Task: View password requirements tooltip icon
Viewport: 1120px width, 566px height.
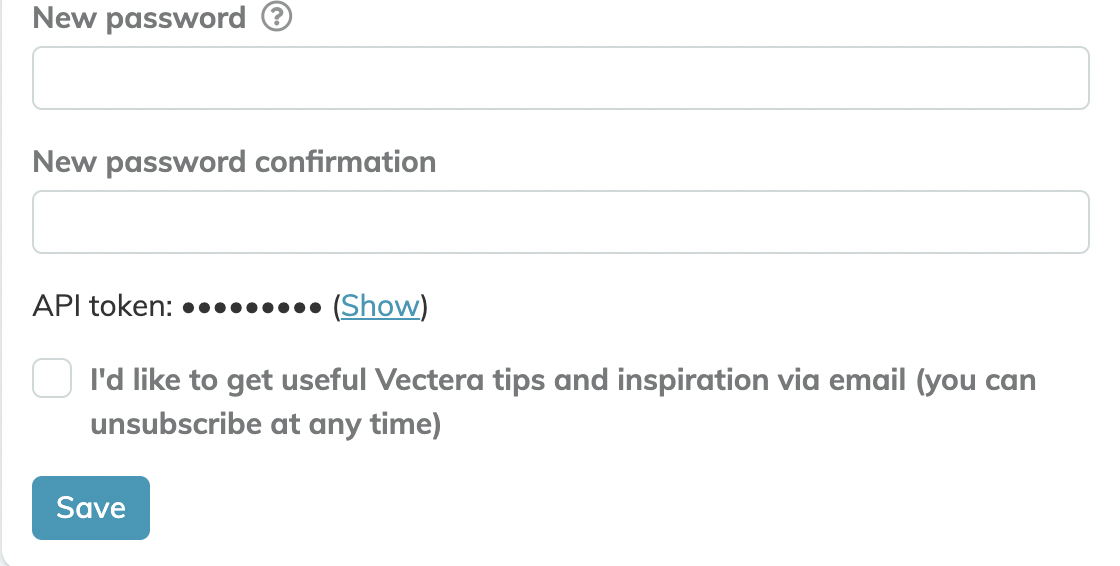Action: point(276,16)
